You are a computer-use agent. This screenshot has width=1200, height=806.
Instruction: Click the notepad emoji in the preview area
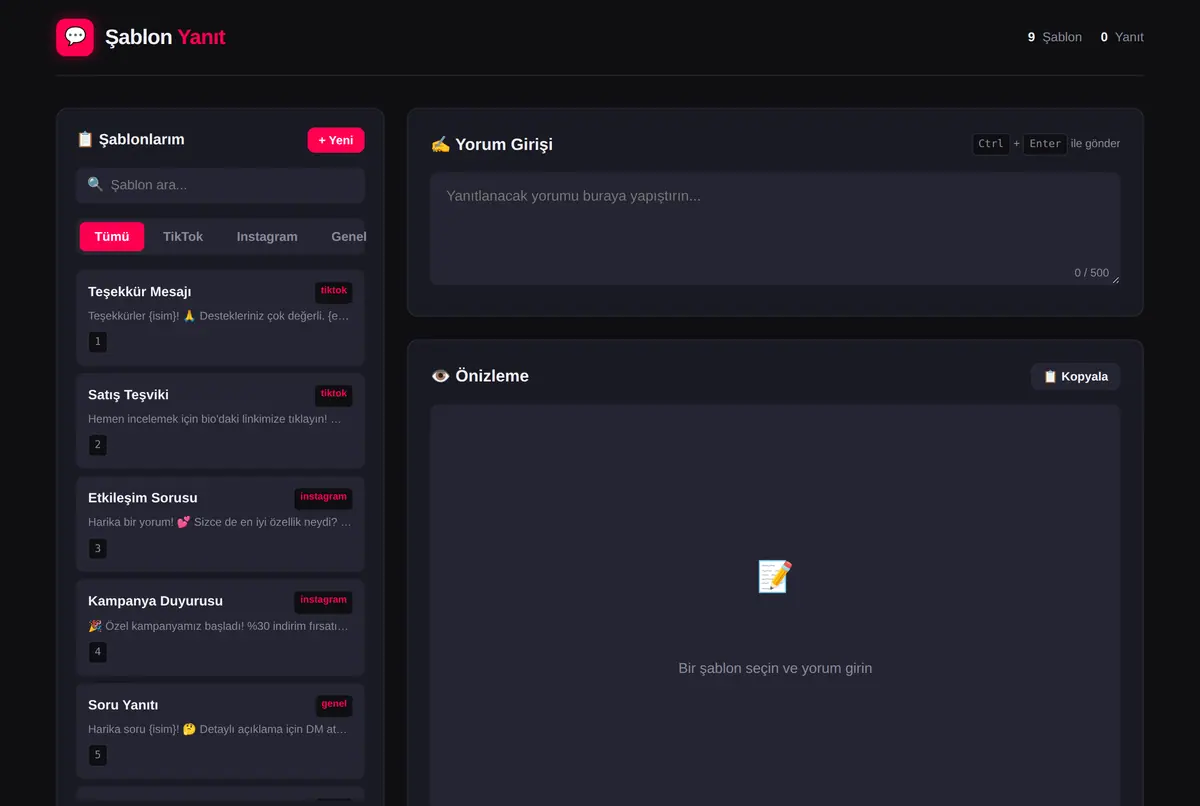pyautogui.click(x=775, y=577)
